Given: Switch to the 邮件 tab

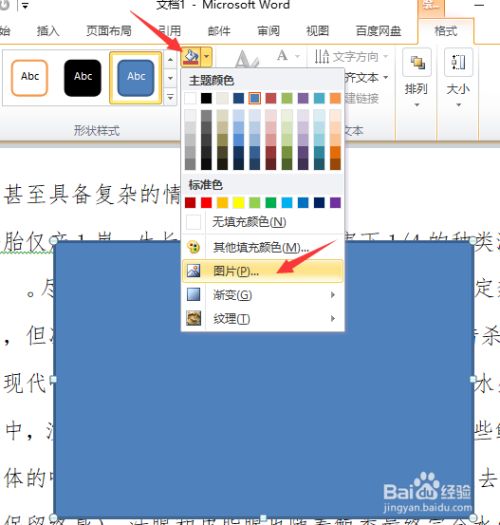Looking at the screenshot, I should [x=219, y=31].
